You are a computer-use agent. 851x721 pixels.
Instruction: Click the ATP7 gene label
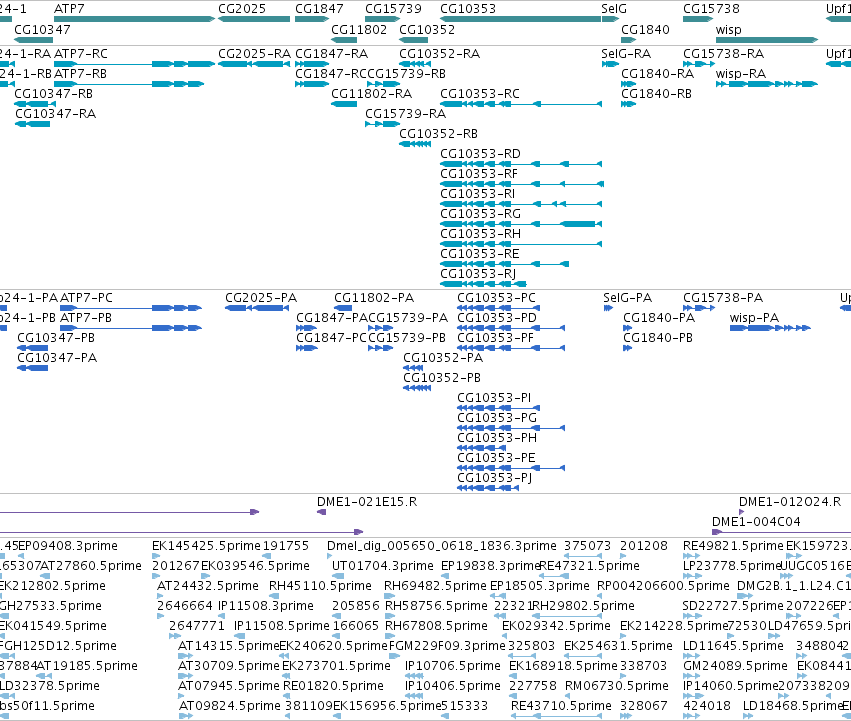tap(69, 9)
